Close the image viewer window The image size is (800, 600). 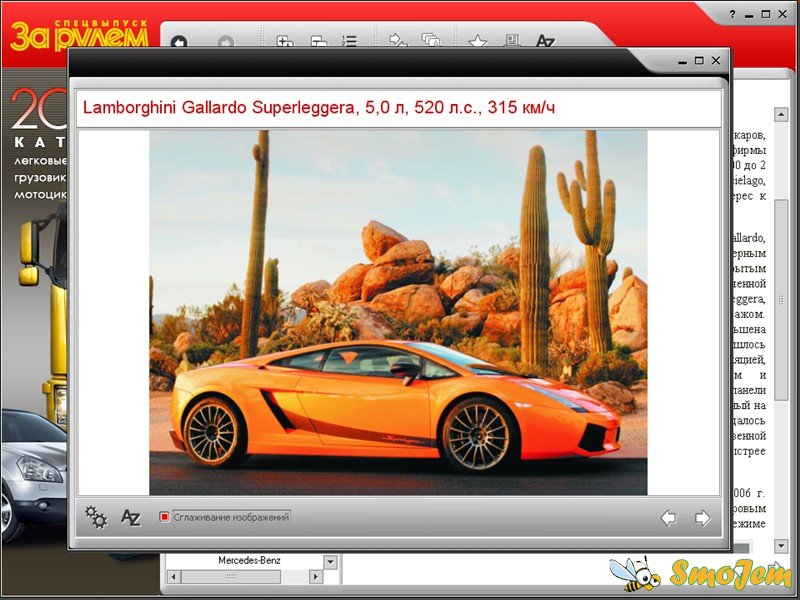coord(716,60)
